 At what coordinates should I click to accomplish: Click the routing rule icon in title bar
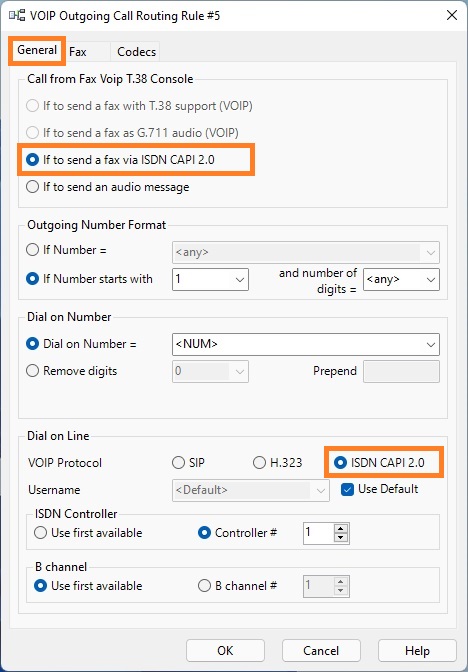[x=16, y=16]
